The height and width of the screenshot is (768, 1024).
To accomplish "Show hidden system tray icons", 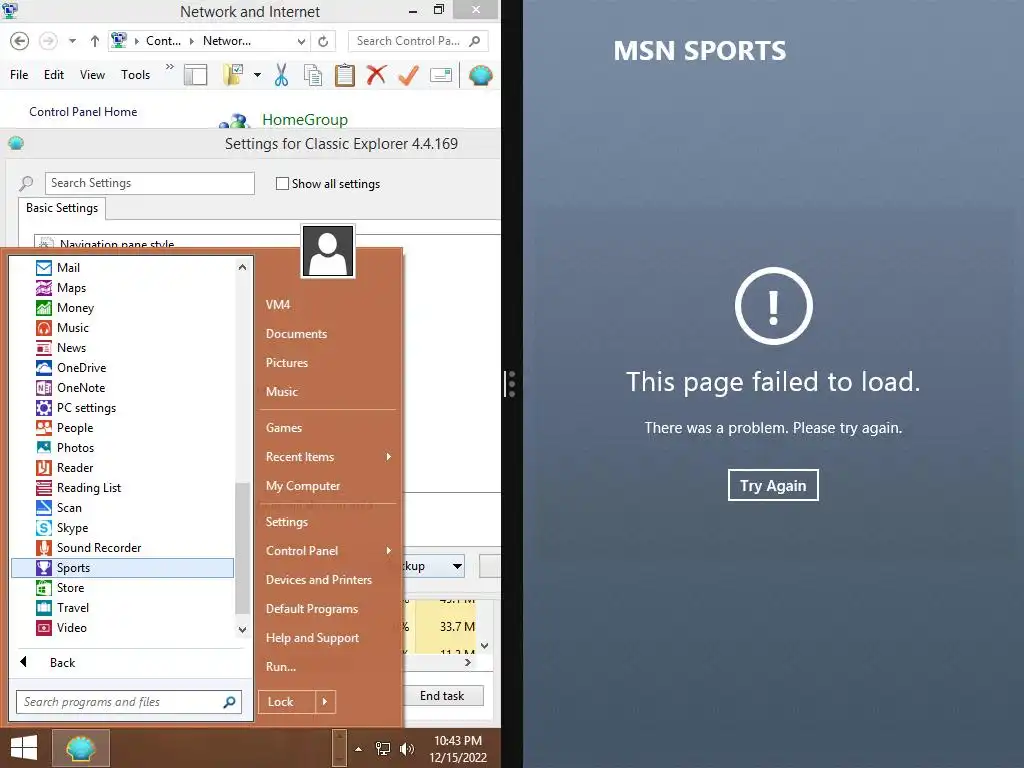I will [359, 748].
